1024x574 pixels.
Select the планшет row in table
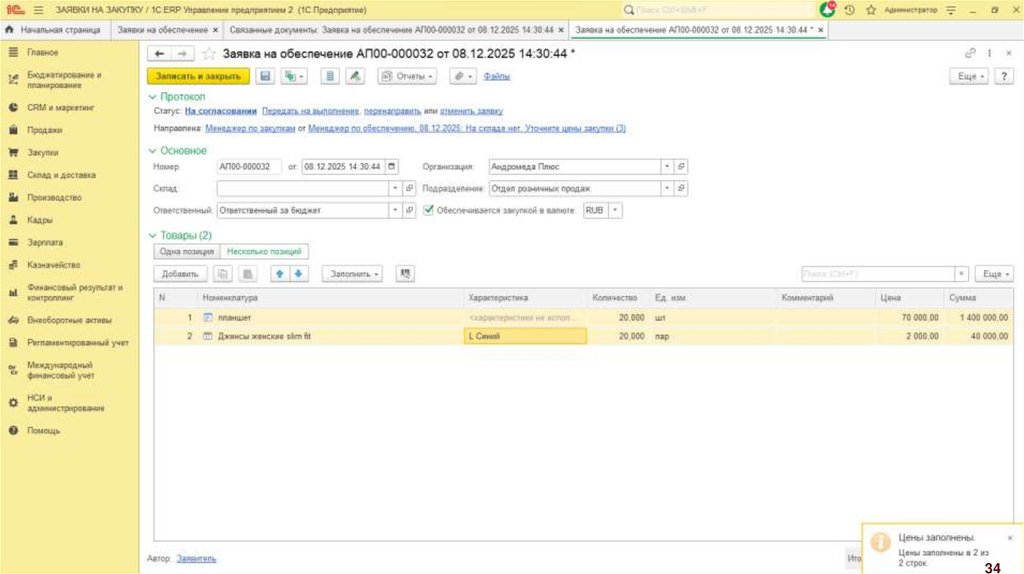[x=584, y=317]
